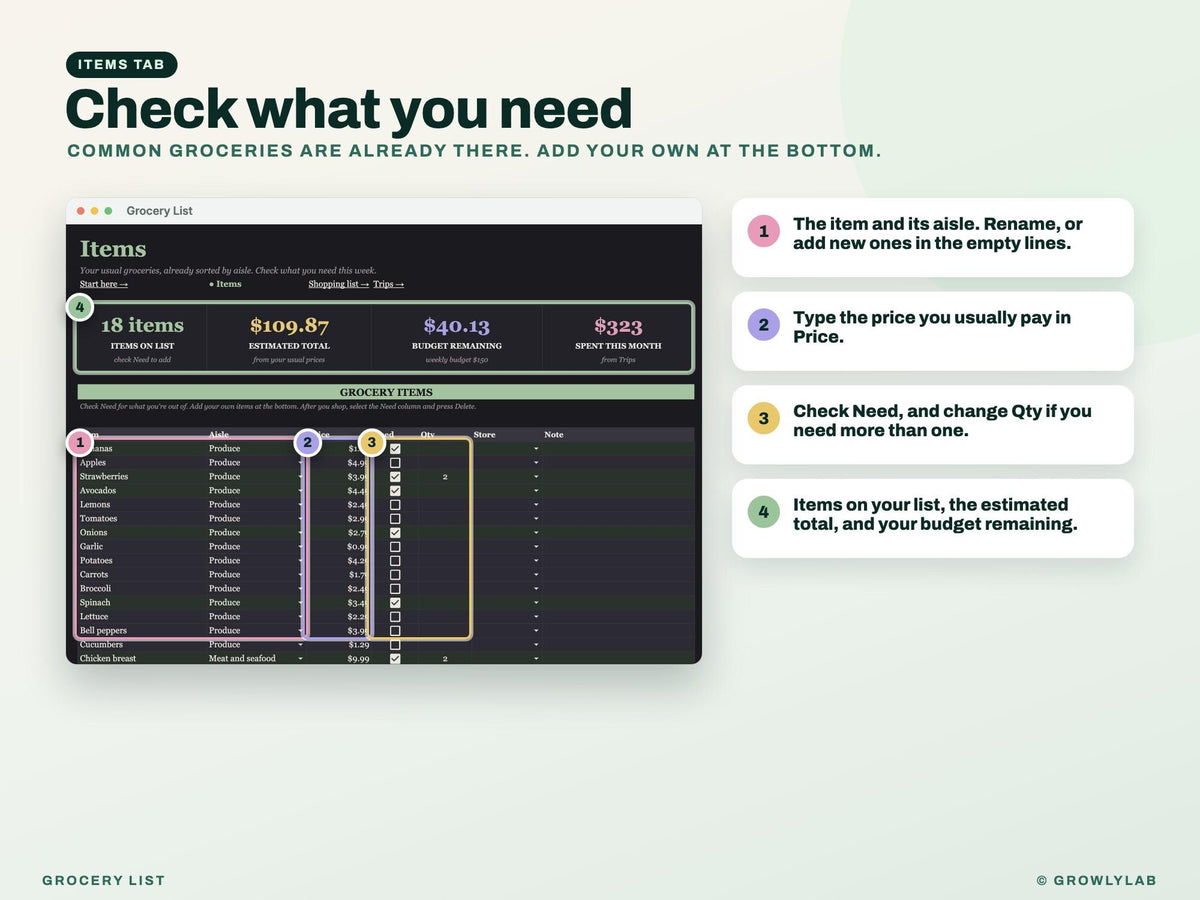Image resolution: width=1200 pixels, height=900 pixels.
Task: Click the 'Cucumbers' item cell
Action: 142,645
